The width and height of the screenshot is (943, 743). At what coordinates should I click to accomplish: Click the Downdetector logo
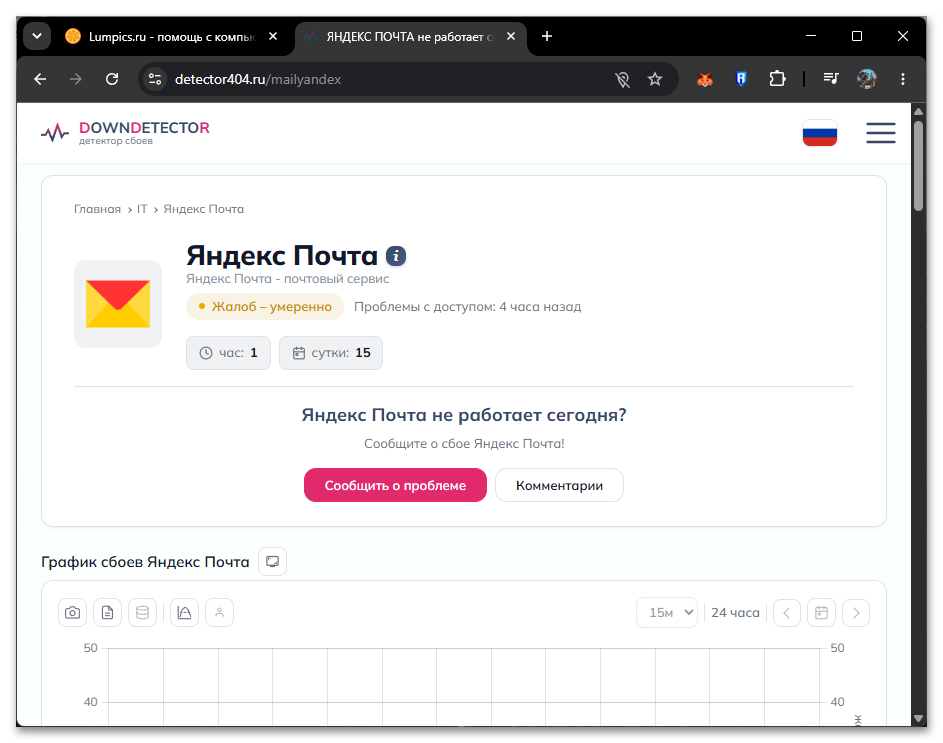125,132
